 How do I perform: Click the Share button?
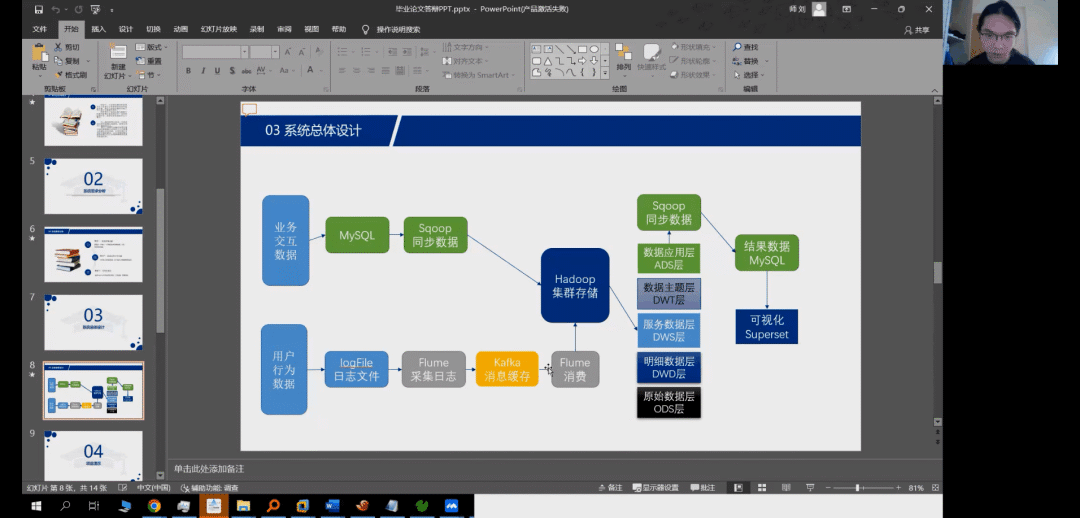point(916,30)
